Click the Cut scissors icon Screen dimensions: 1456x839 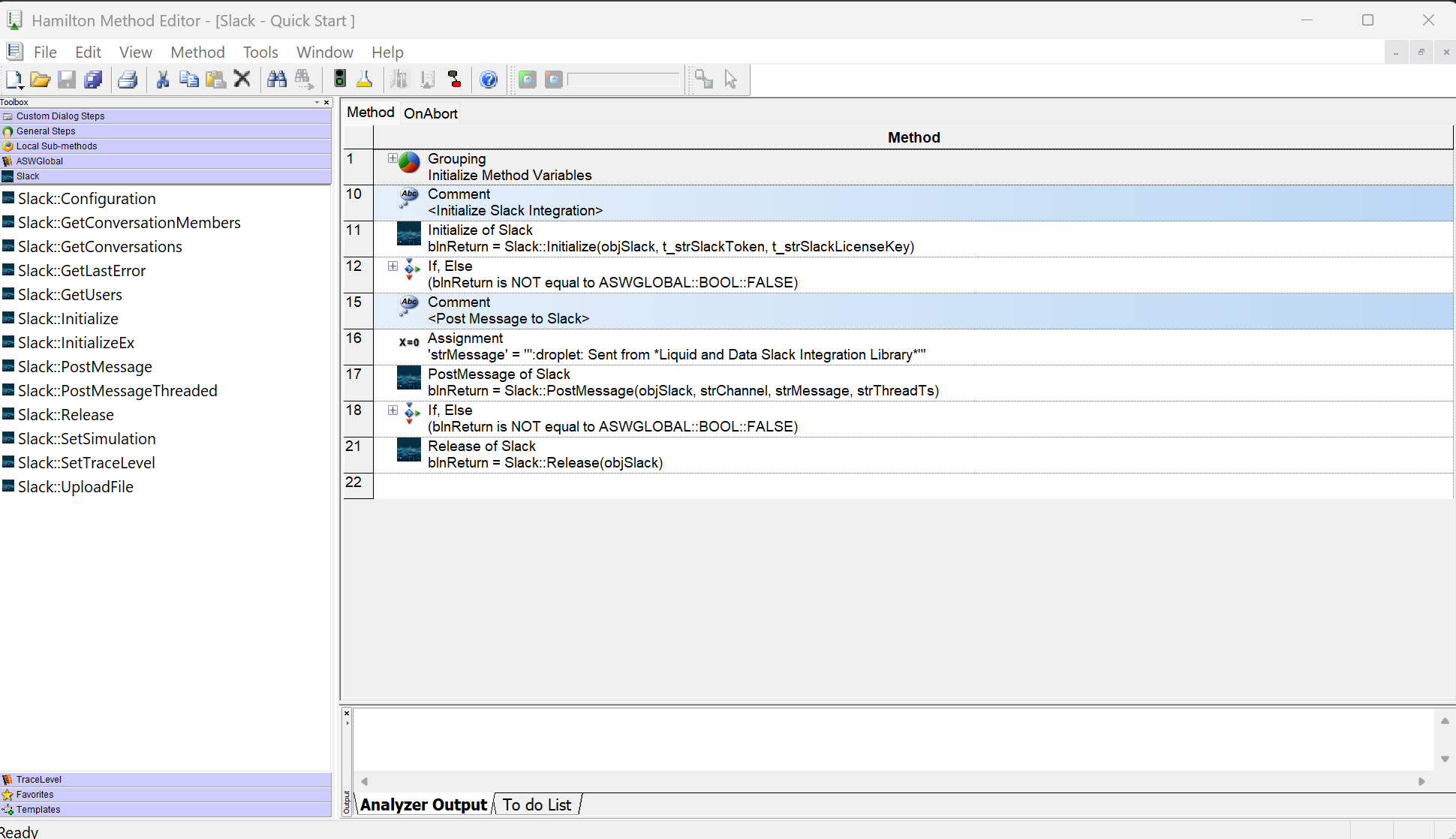click(x=162, y=80)
